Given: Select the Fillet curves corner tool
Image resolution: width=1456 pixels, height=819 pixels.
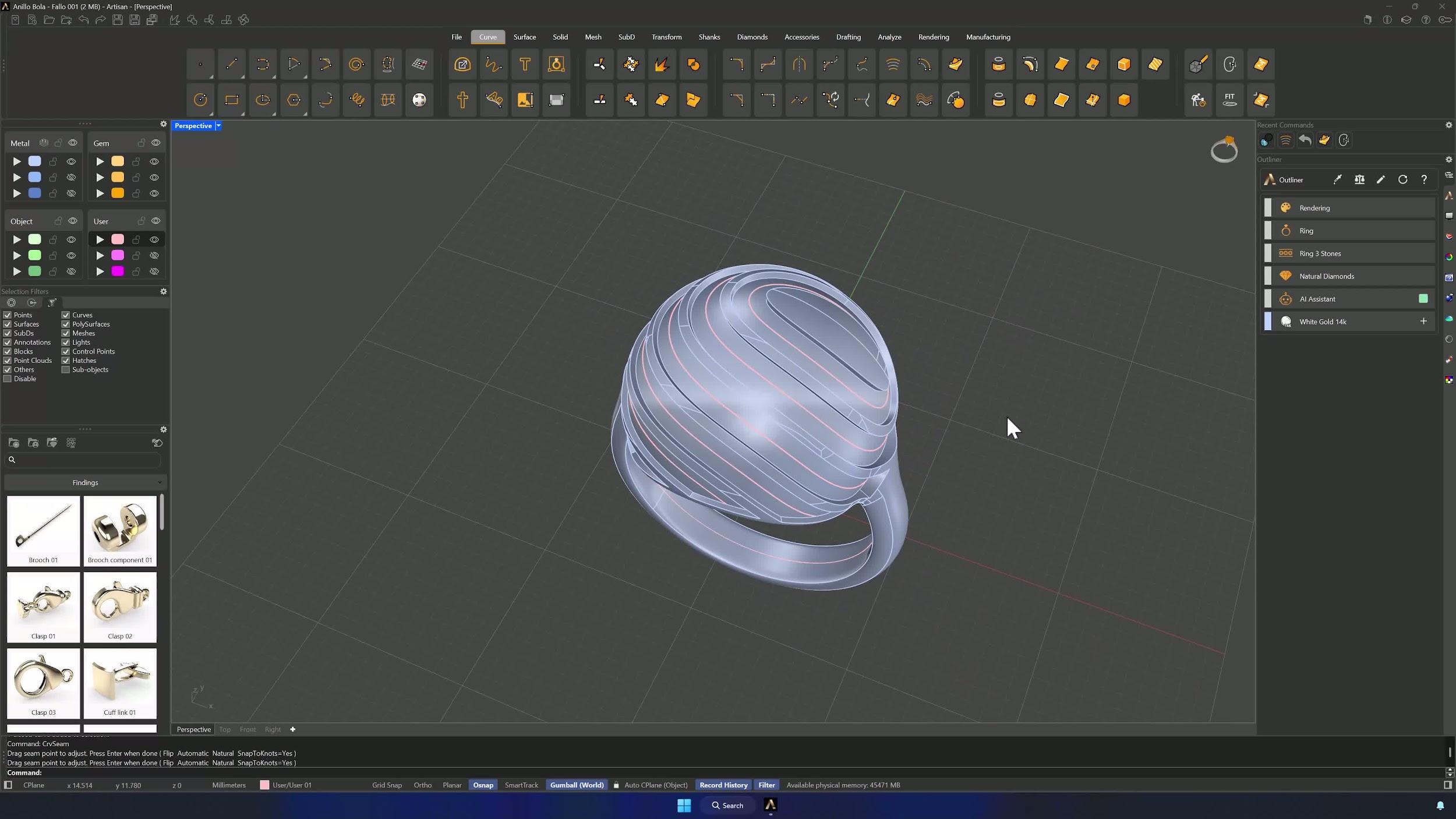Looking at the screenshot, I should tap(736, 65).
